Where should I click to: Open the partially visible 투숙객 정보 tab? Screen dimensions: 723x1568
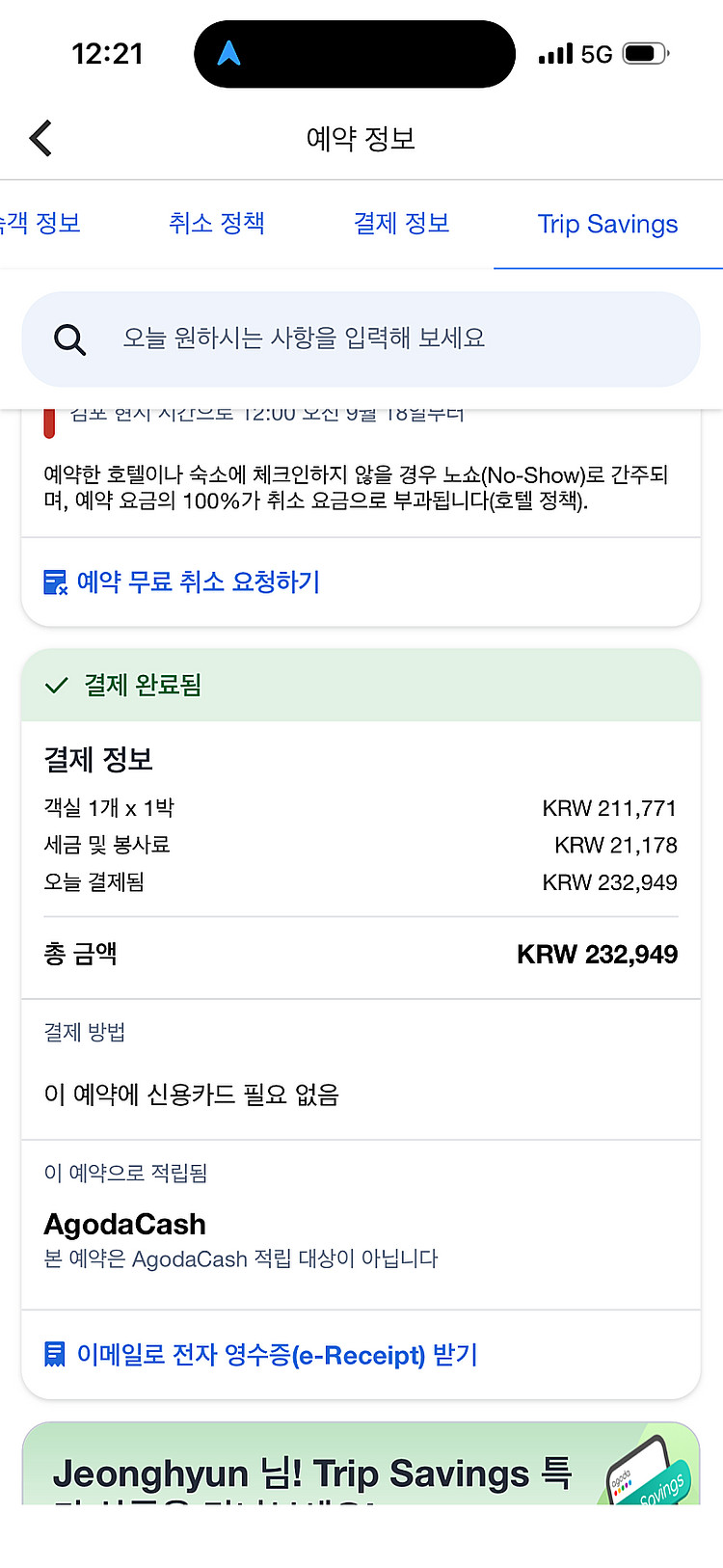click(x=40, y=224)
